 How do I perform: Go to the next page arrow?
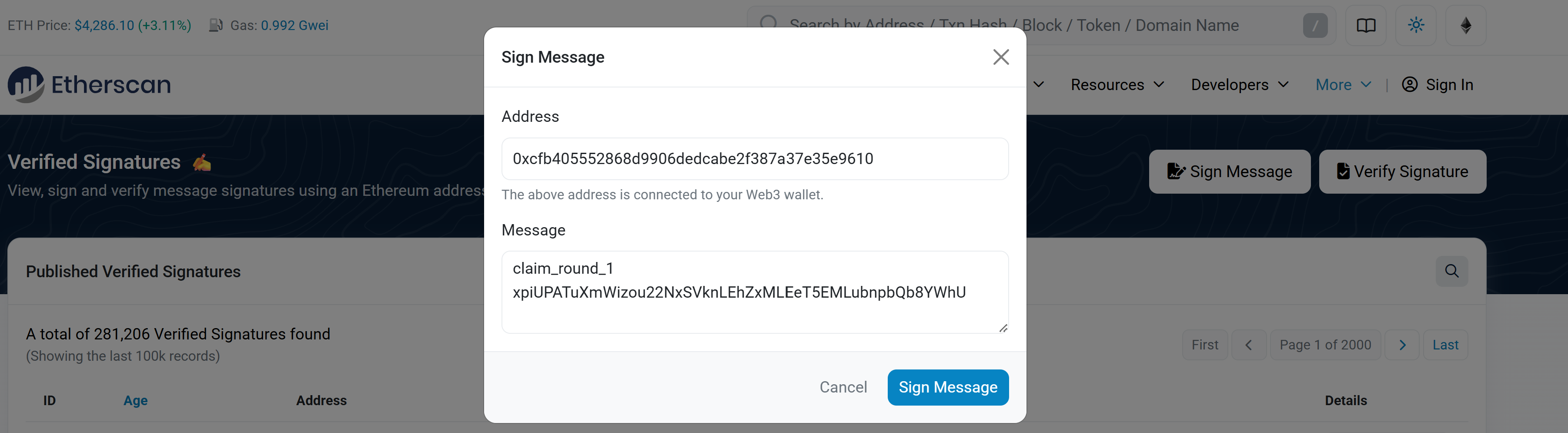1402,345
